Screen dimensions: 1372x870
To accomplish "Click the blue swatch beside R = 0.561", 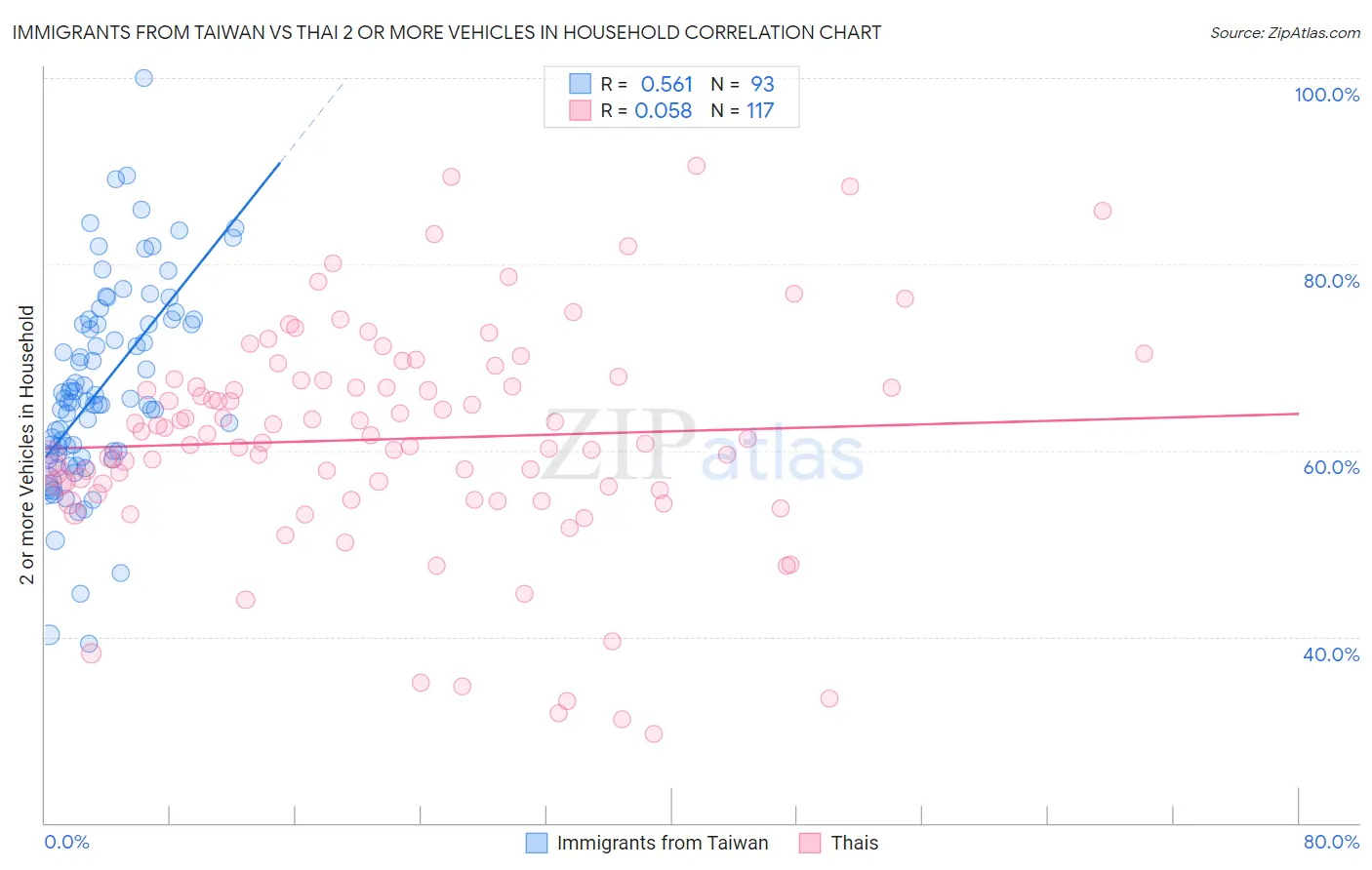I will point(580,85).
